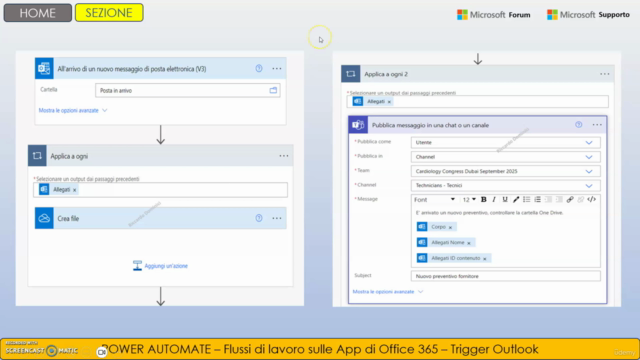Click text color pen icon
The height and width of the screenshot is (360, 640).
(516, 200)
